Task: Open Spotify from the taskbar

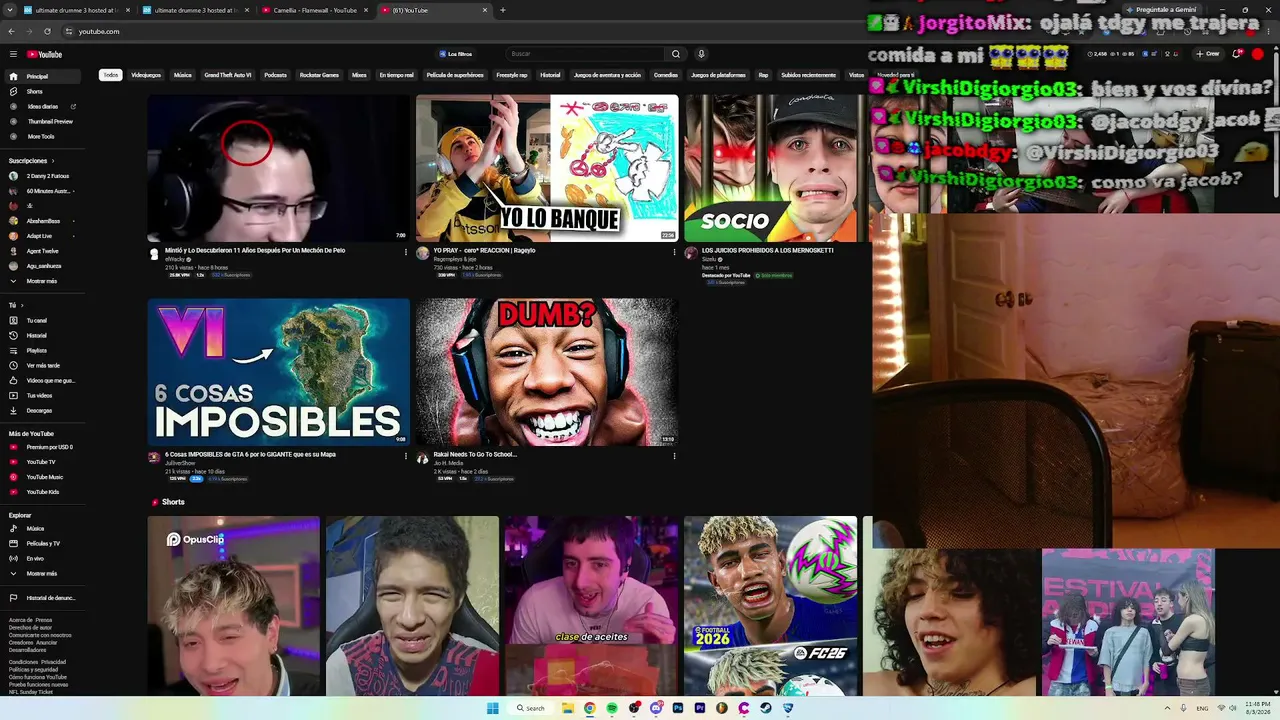Action: pos(612,708)
